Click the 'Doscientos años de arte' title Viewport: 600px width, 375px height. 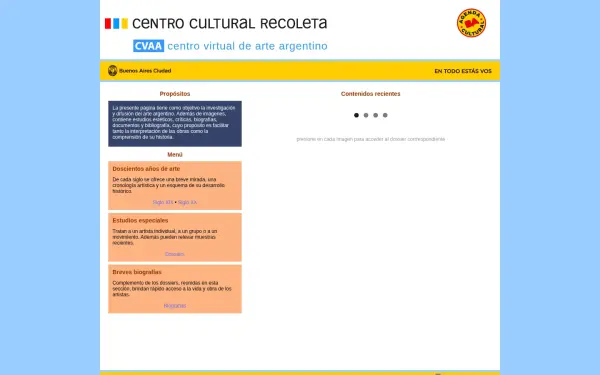click(x=146, y=169)
